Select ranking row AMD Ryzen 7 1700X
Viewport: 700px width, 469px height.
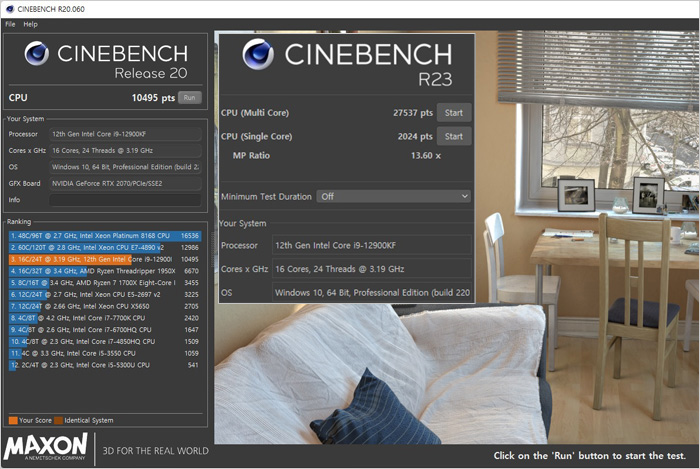point(104,282)
